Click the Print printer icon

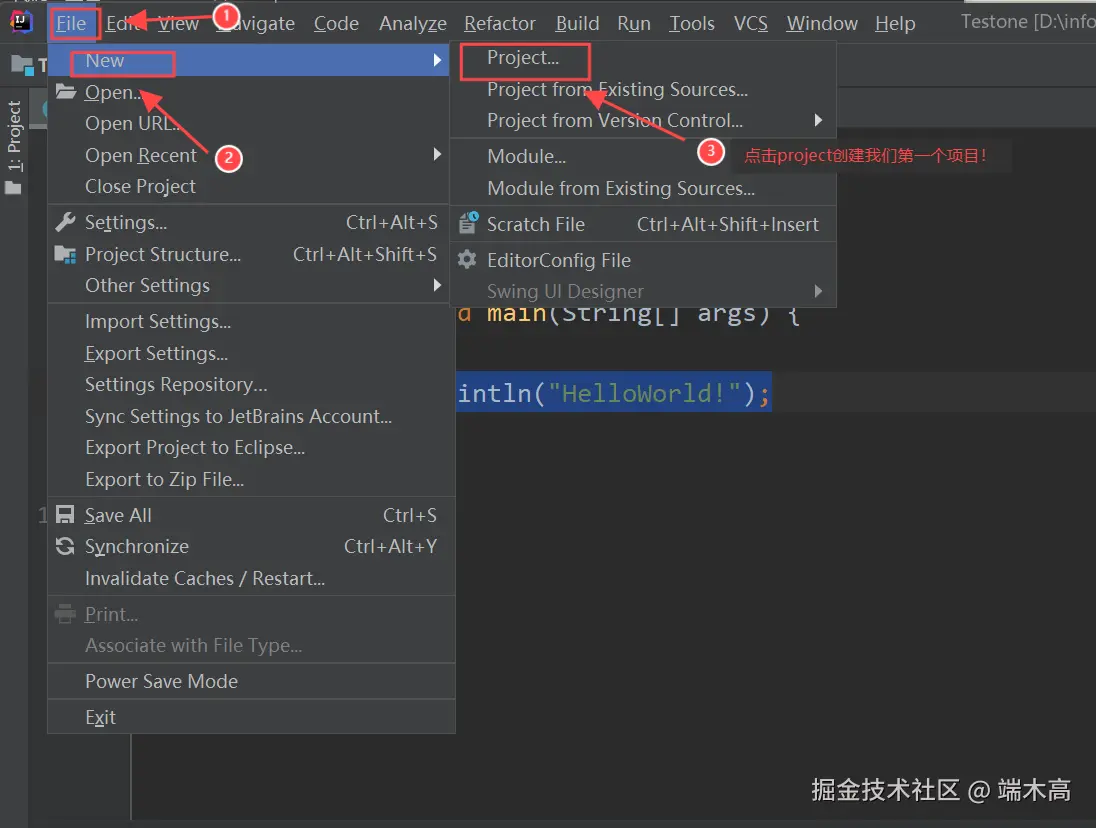(65, 613)
